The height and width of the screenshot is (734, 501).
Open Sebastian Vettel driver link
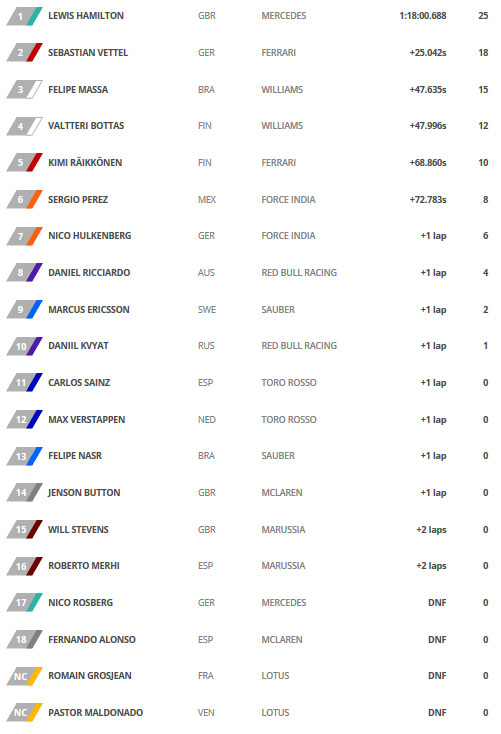88,52
